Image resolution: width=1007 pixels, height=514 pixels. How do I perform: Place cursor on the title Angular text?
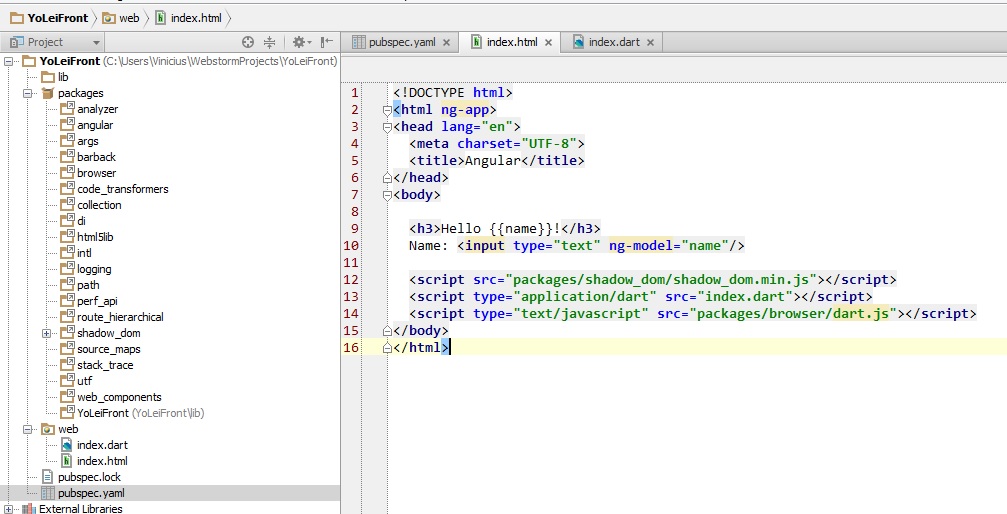coord(492,161)
